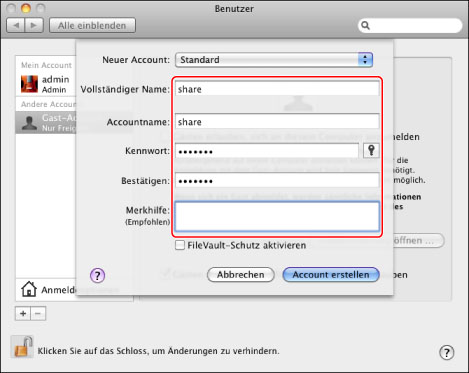Add a new user with plus button
Screen dimensions: 469x373
point(23,314)
